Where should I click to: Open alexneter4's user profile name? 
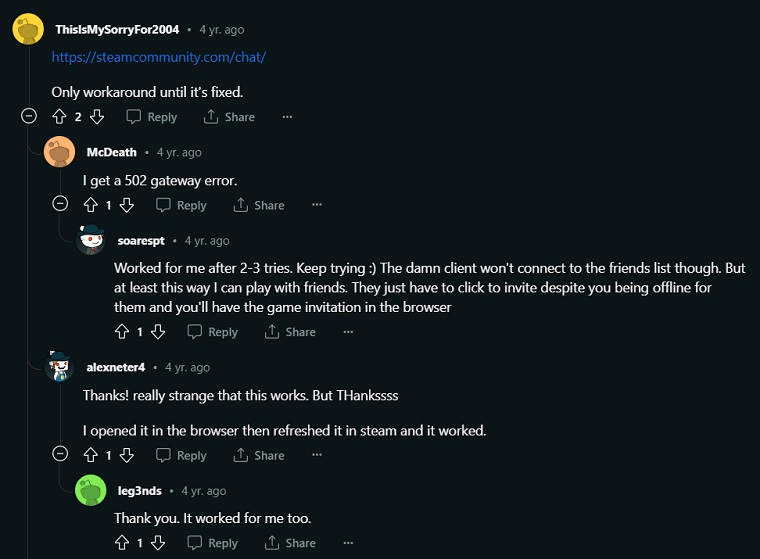tap(115, 367)
